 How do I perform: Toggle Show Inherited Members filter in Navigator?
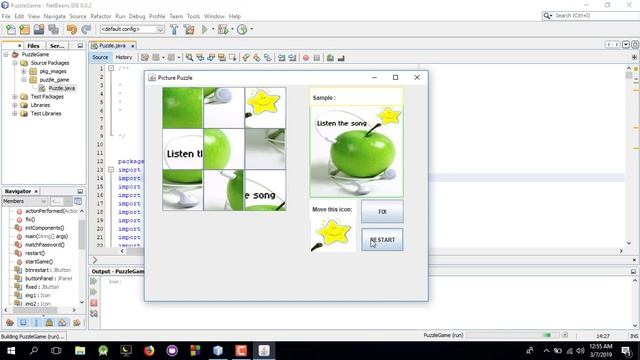point(10,322)
